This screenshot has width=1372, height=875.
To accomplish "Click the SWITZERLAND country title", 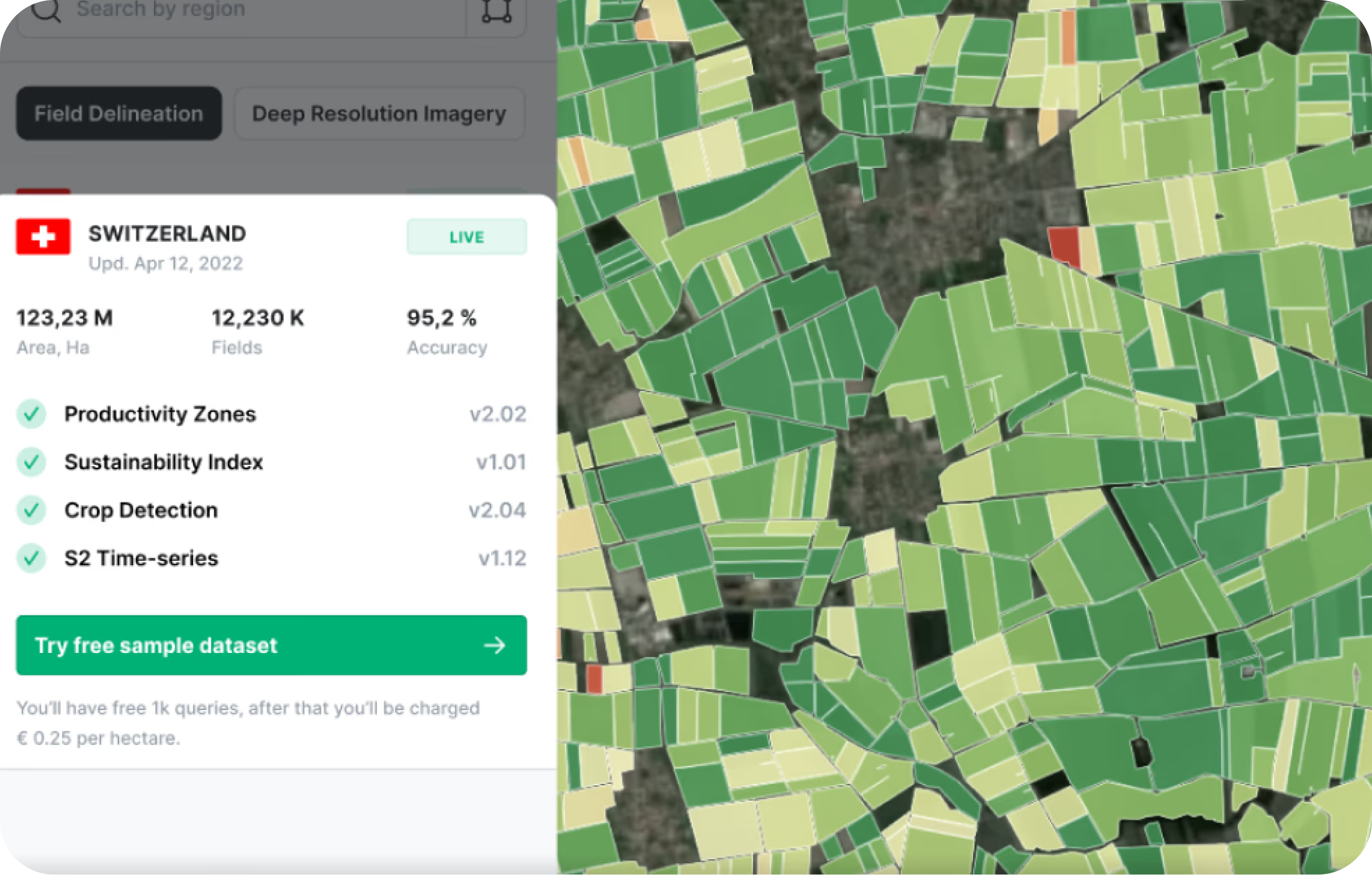I will tap(167, 234).
